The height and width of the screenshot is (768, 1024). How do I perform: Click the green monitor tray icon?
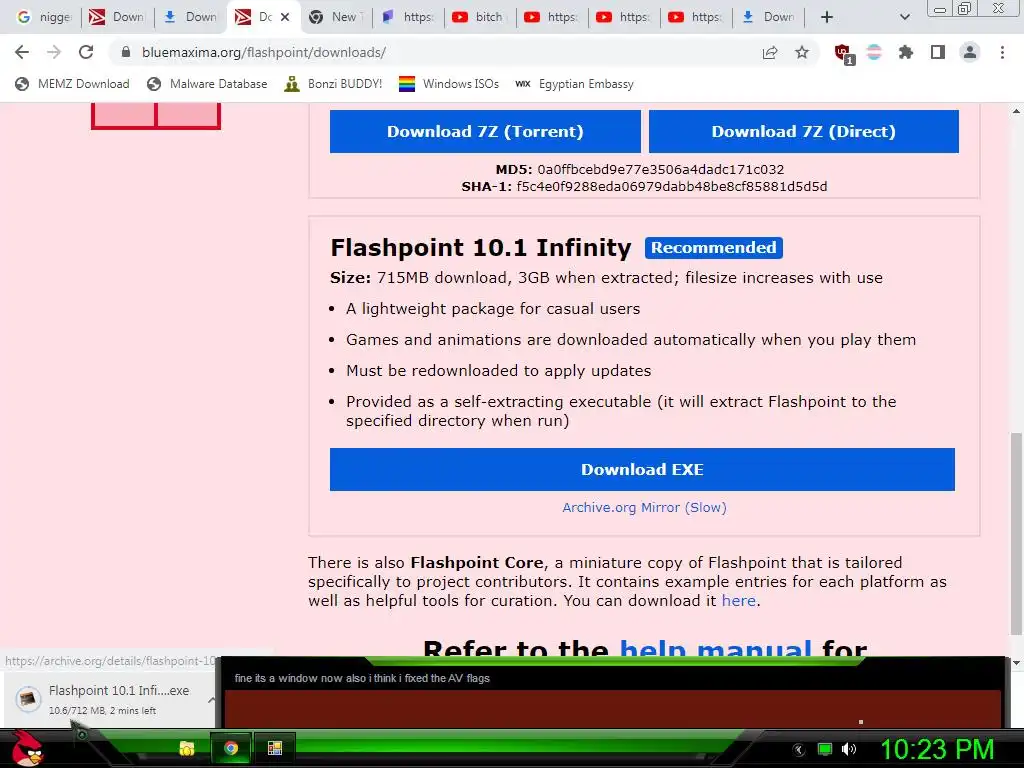(x=825, y=750)
